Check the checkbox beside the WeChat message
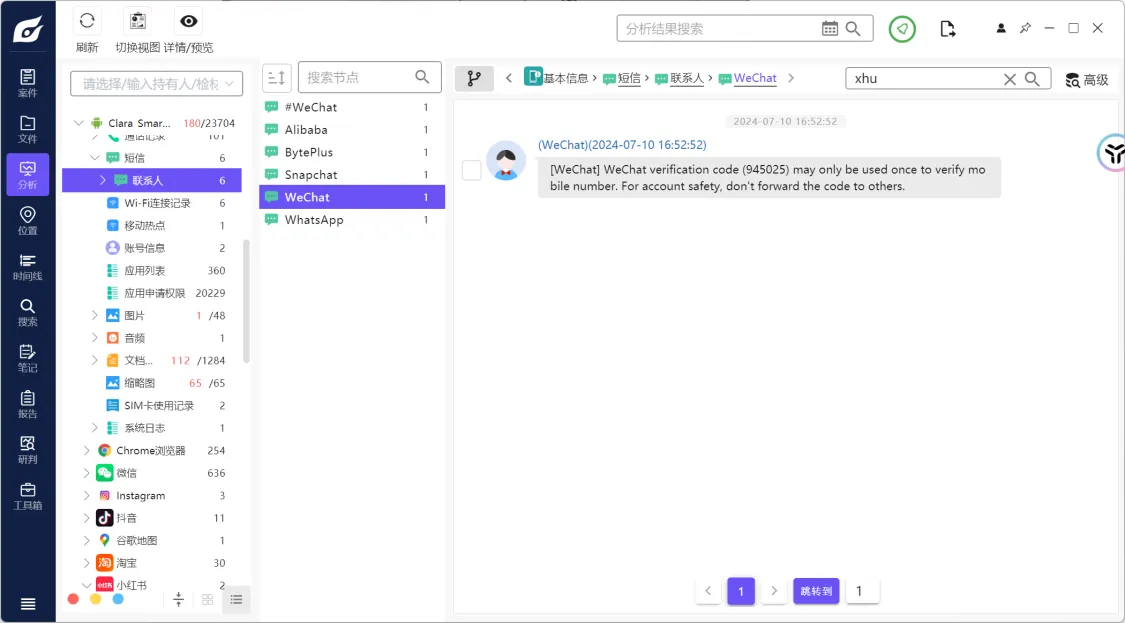 471,170
